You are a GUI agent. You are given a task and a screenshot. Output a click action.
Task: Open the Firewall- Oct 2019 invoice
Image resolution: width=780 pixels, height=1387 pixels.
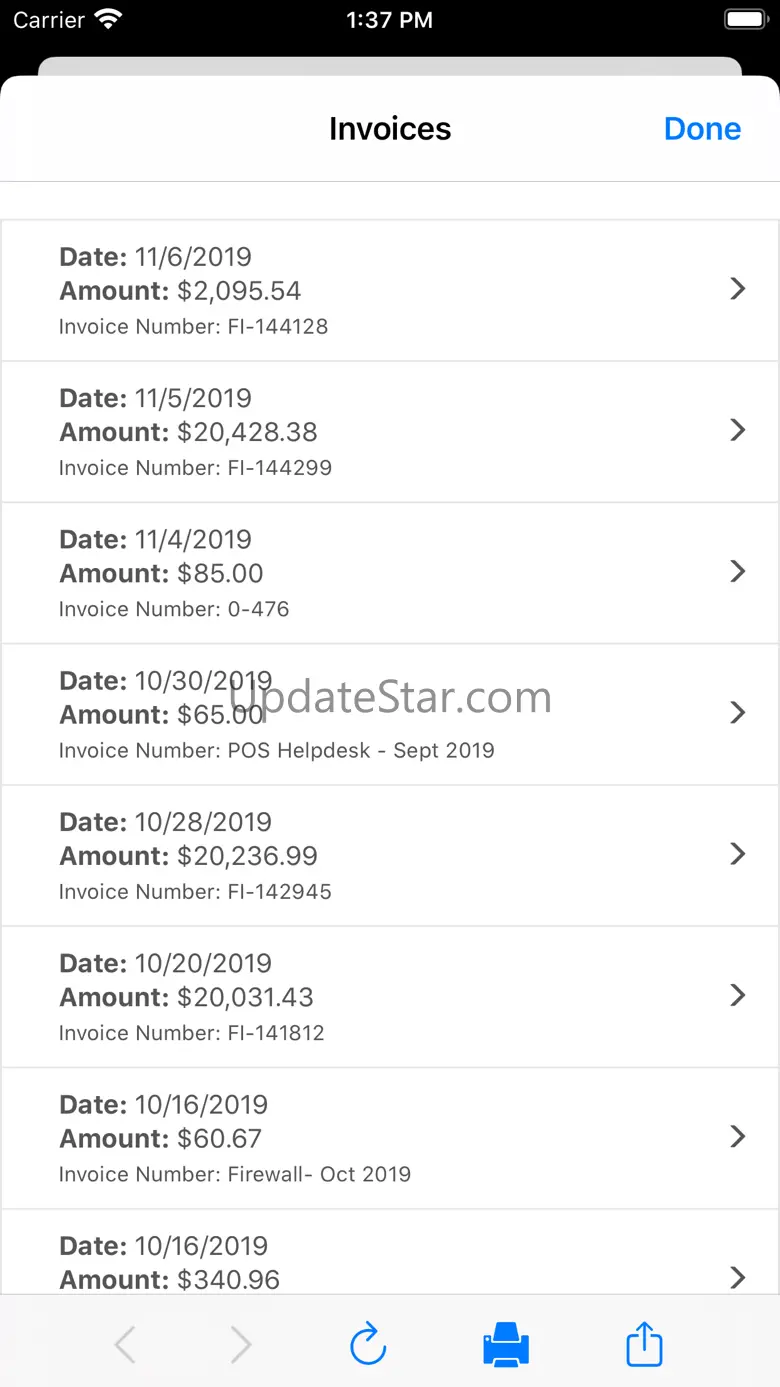pyautogui.click(x=390, y=1138)
